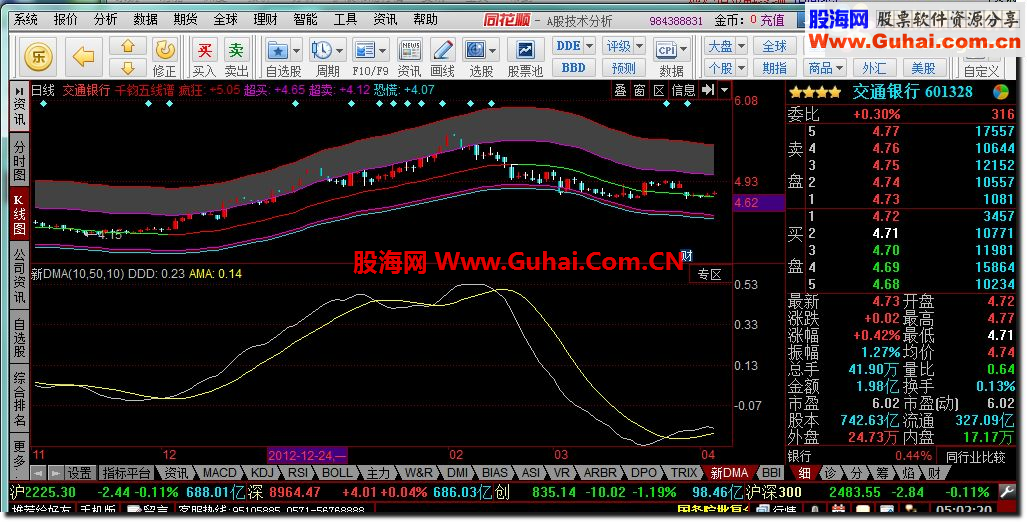Select the TRIX indicator tab
Screen dimensions: 1027x522
point(684,472)
